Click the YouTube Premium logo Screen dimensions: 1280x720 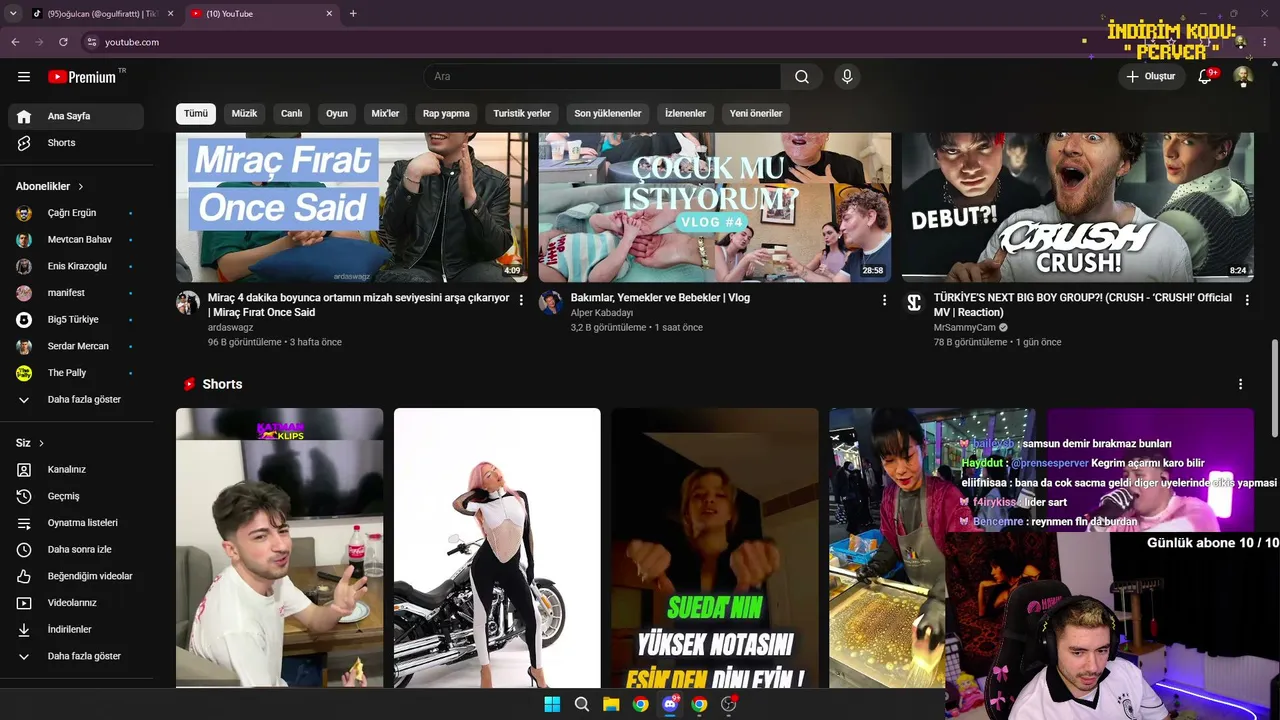(82, 77)
